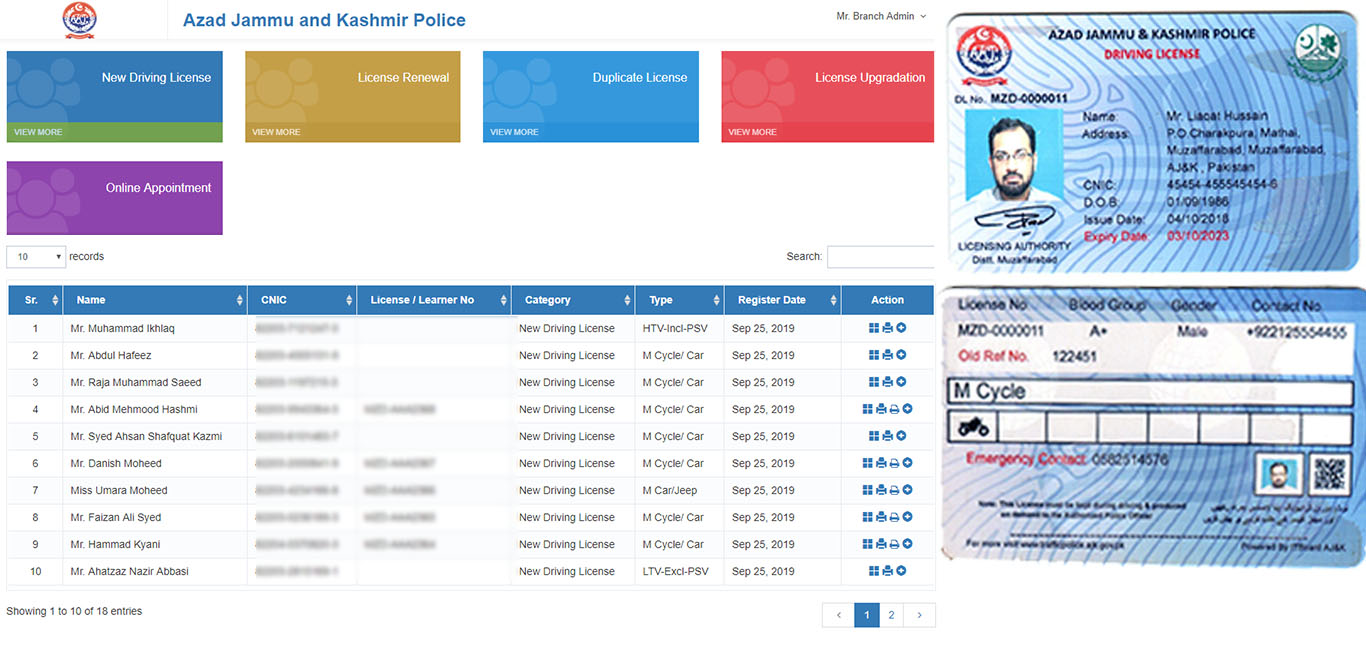Viewport: 1366px width, 662px height.
Task: Click outline printer icon for Faizan Ali Syed
Action: point(894,517)
